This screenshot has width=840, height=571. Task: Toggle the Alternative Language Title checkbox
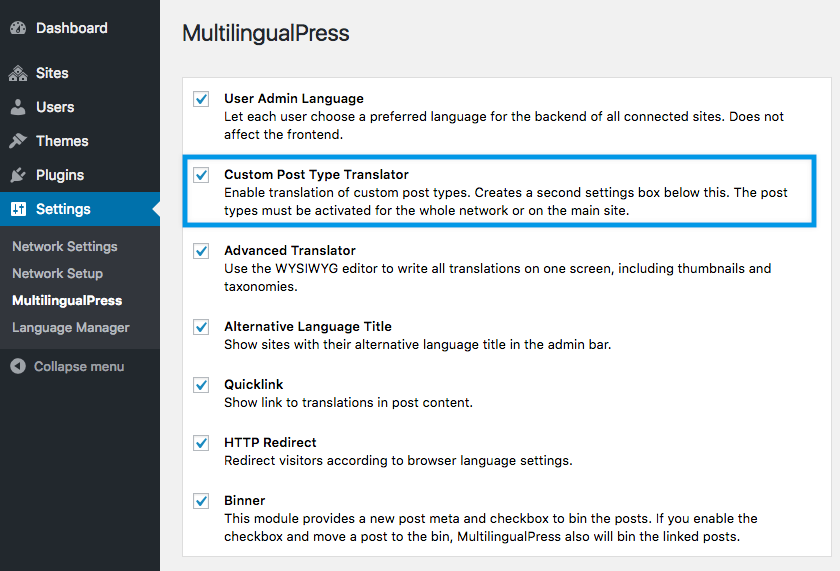(x=201, y=327)
